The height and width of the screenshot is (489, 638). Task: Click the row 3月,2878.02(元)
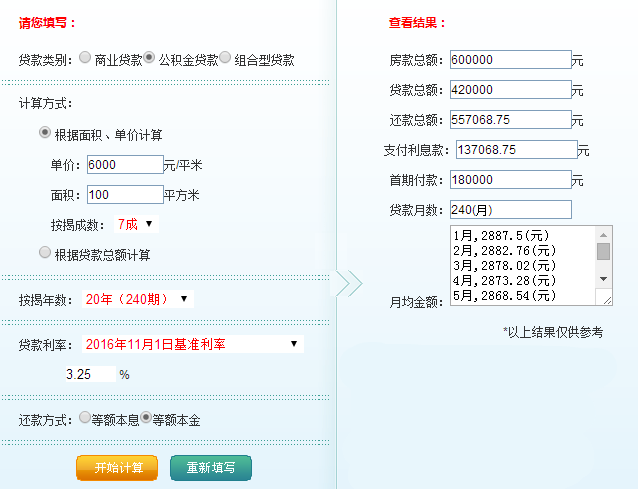point(505,266)
